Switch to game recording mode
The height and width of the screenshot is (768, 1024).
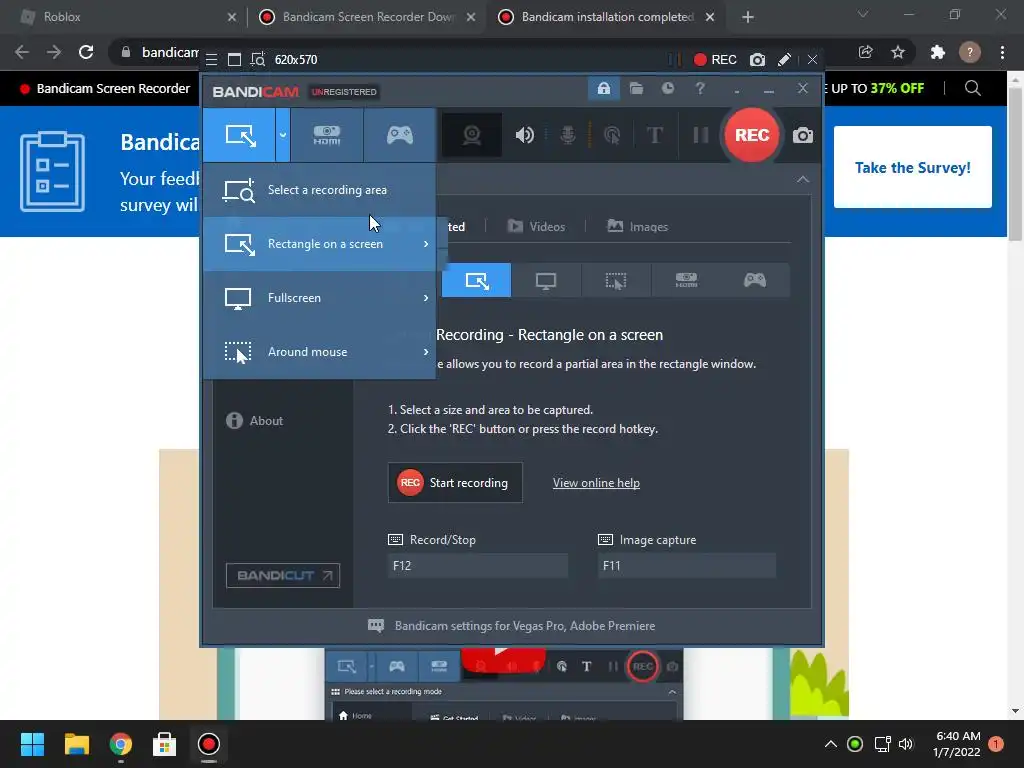pyautogui.click(x=400, y=135)
